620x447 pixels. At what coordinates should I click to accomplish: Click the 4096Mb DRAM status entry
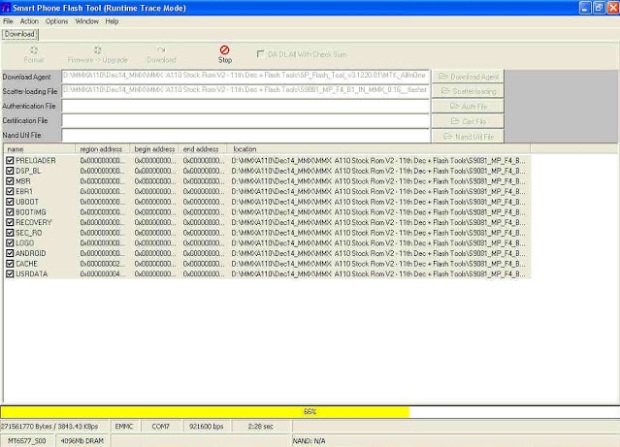[x=82, y=441]
